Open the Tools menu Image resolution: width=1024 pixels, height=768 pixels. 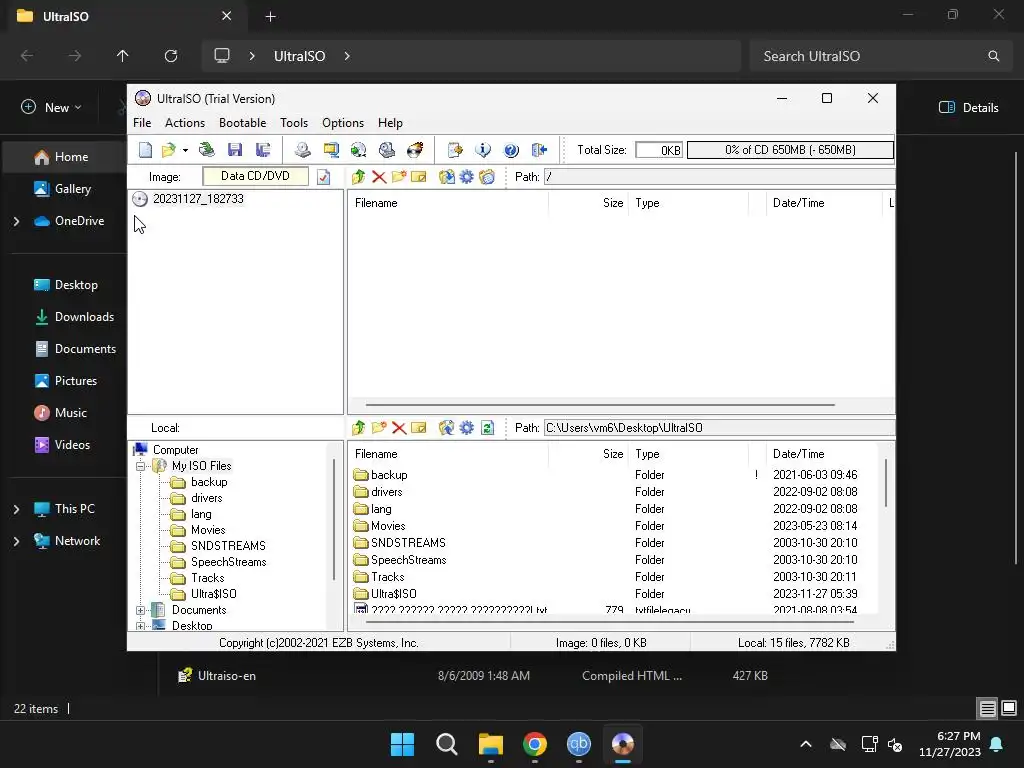tap(294, 123)
